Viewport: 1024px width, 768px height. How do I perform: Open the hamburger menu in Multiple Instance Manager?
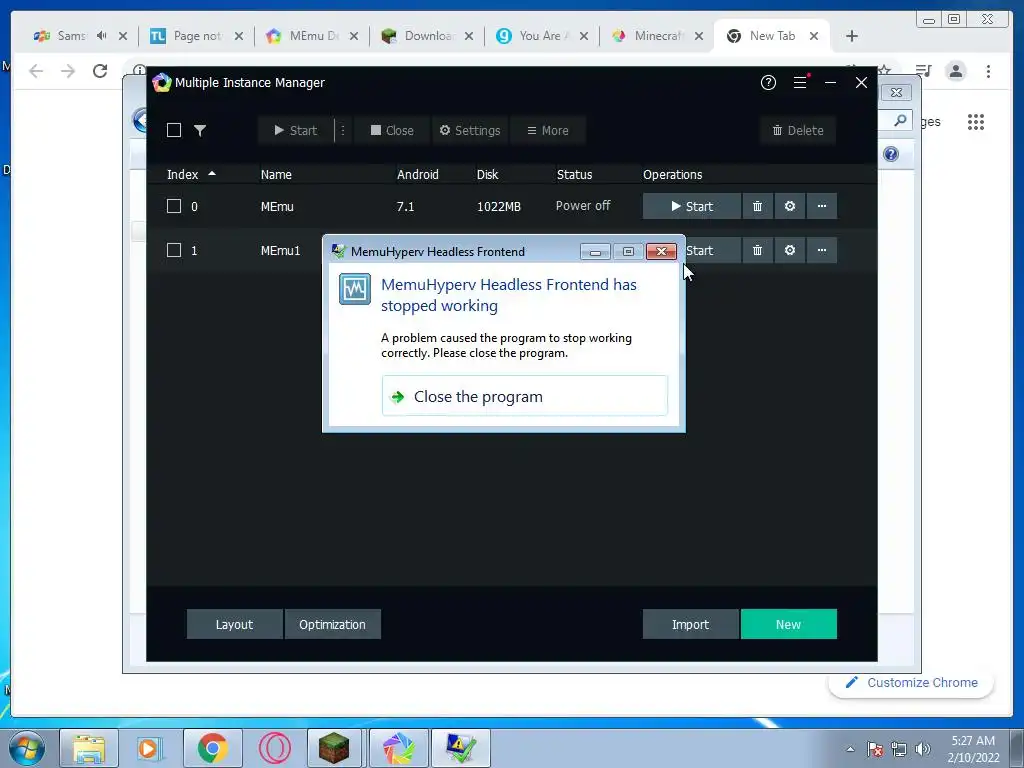tap(800, 82)
